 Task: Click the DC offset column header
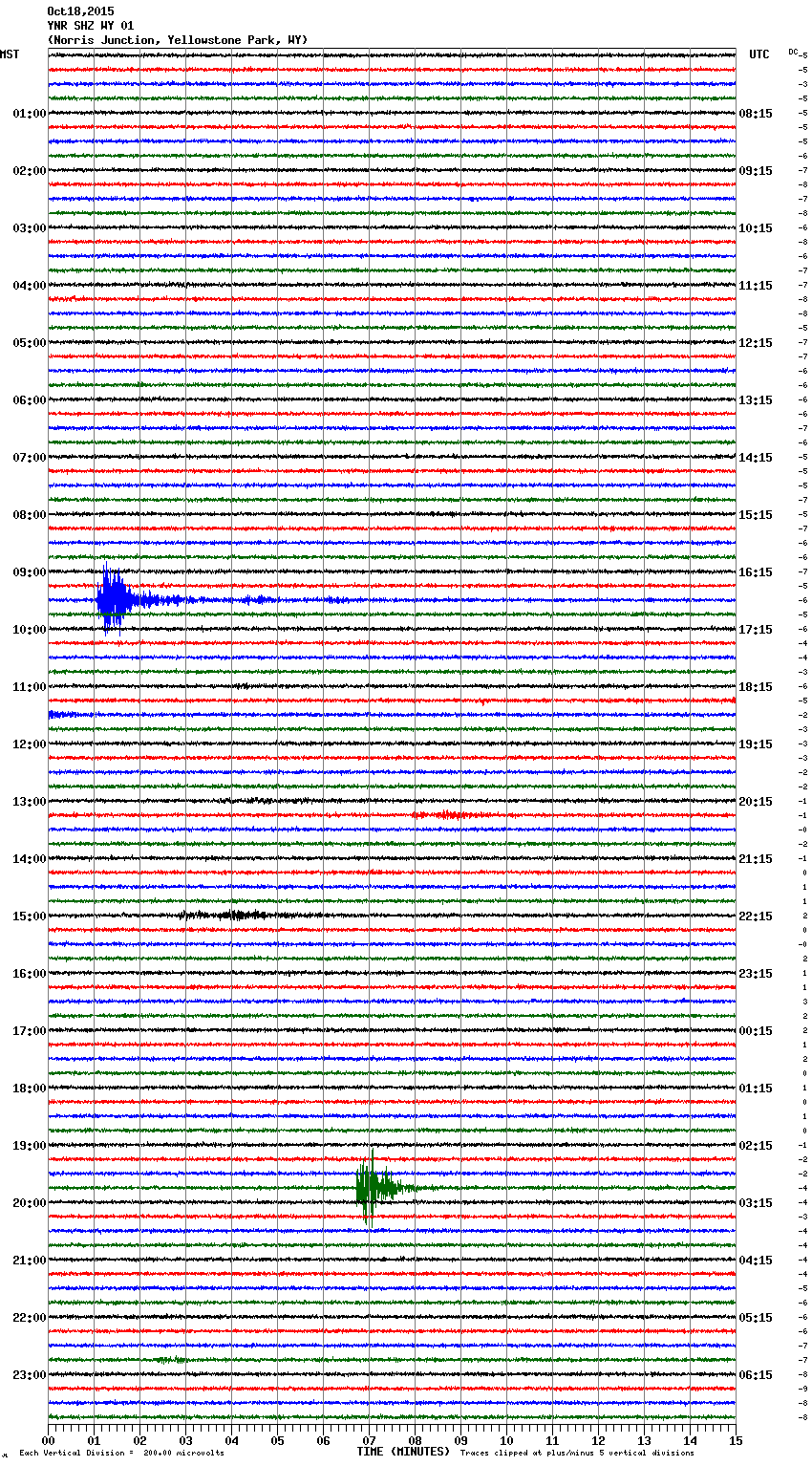tap(794, 52)
